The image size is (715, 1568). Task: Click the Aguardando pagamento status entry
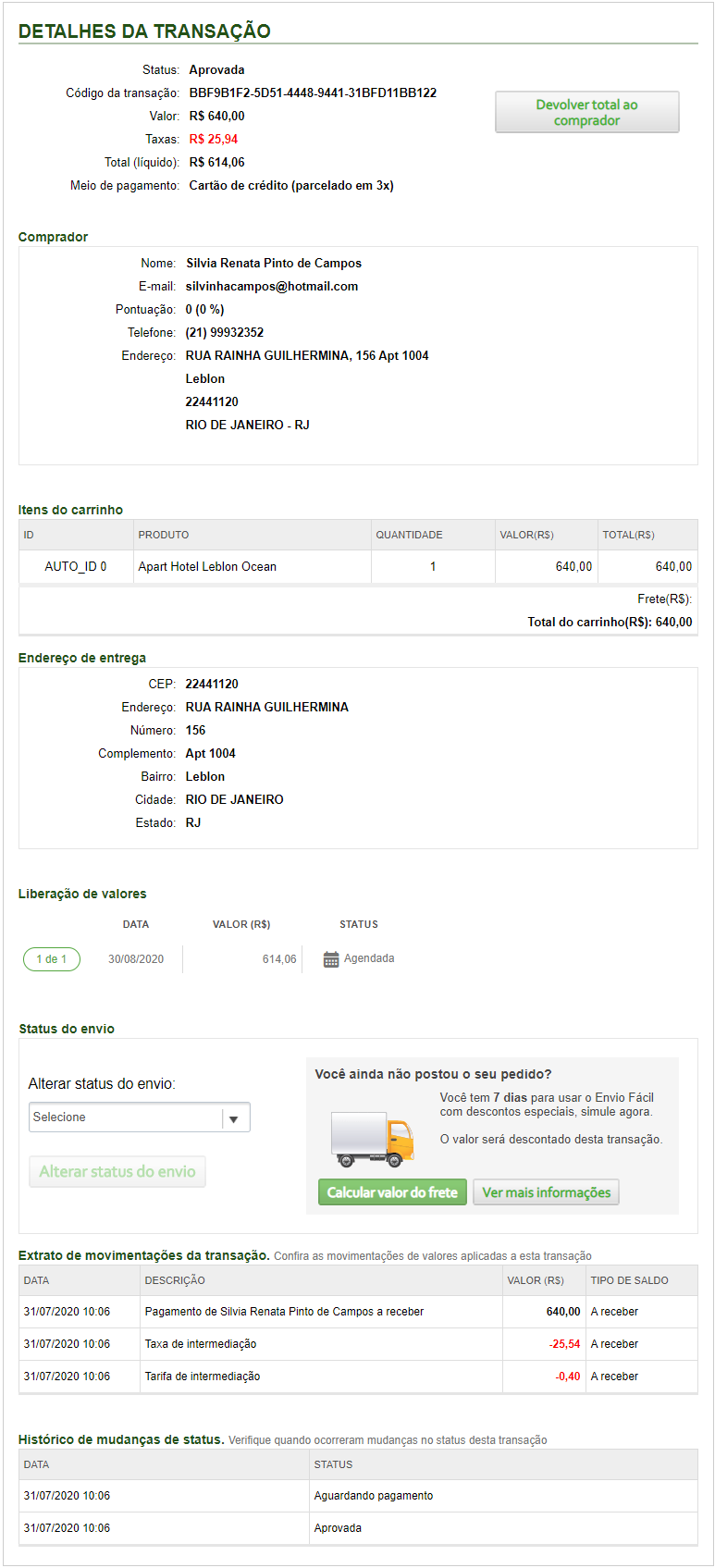pos(374,1496)
